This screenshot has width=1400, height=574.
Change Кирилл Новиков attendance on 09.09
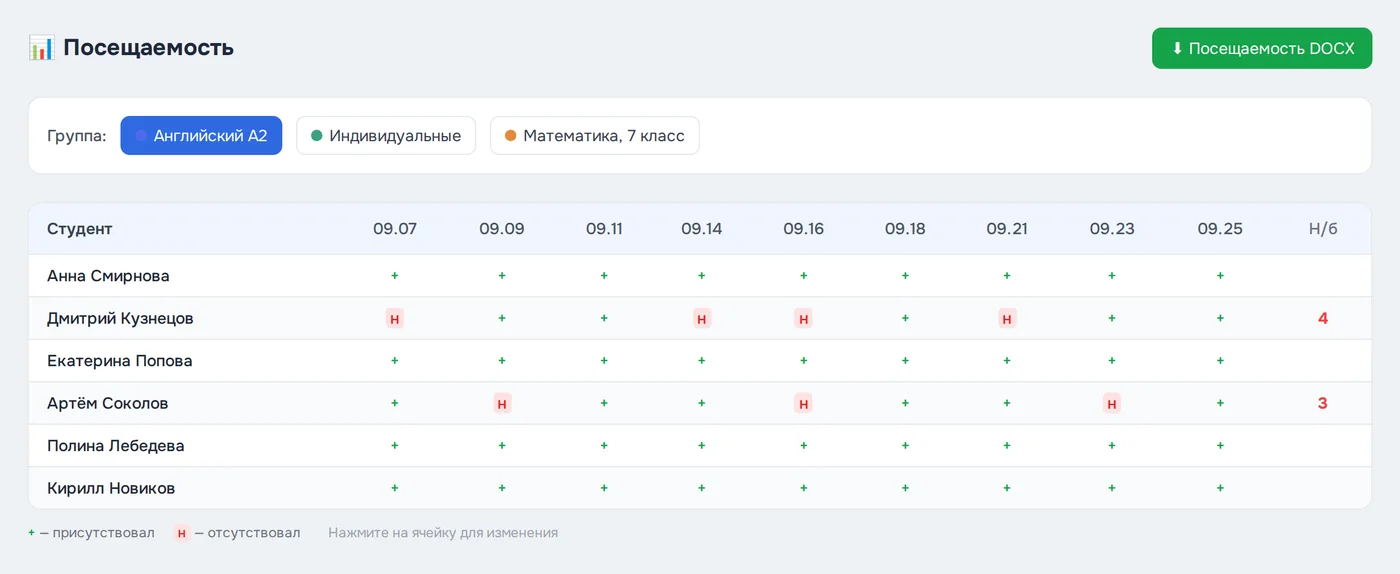(x=502, y=489)
